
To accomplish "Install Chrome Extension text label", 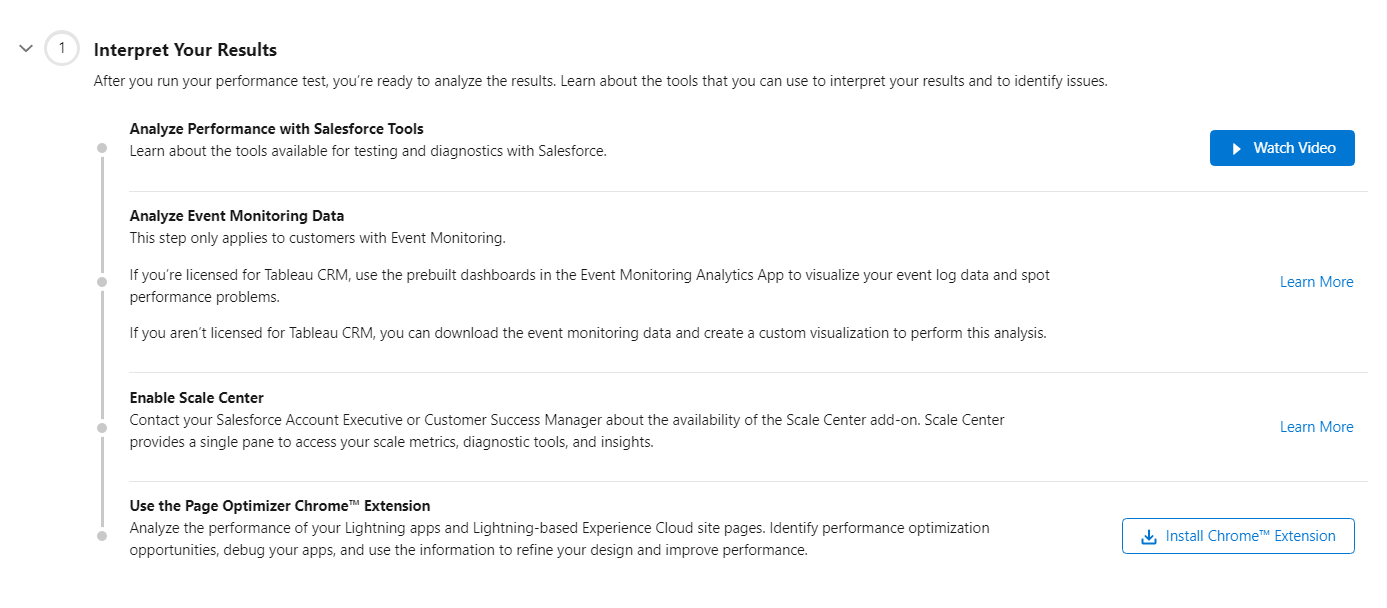I will (1250, 536).
